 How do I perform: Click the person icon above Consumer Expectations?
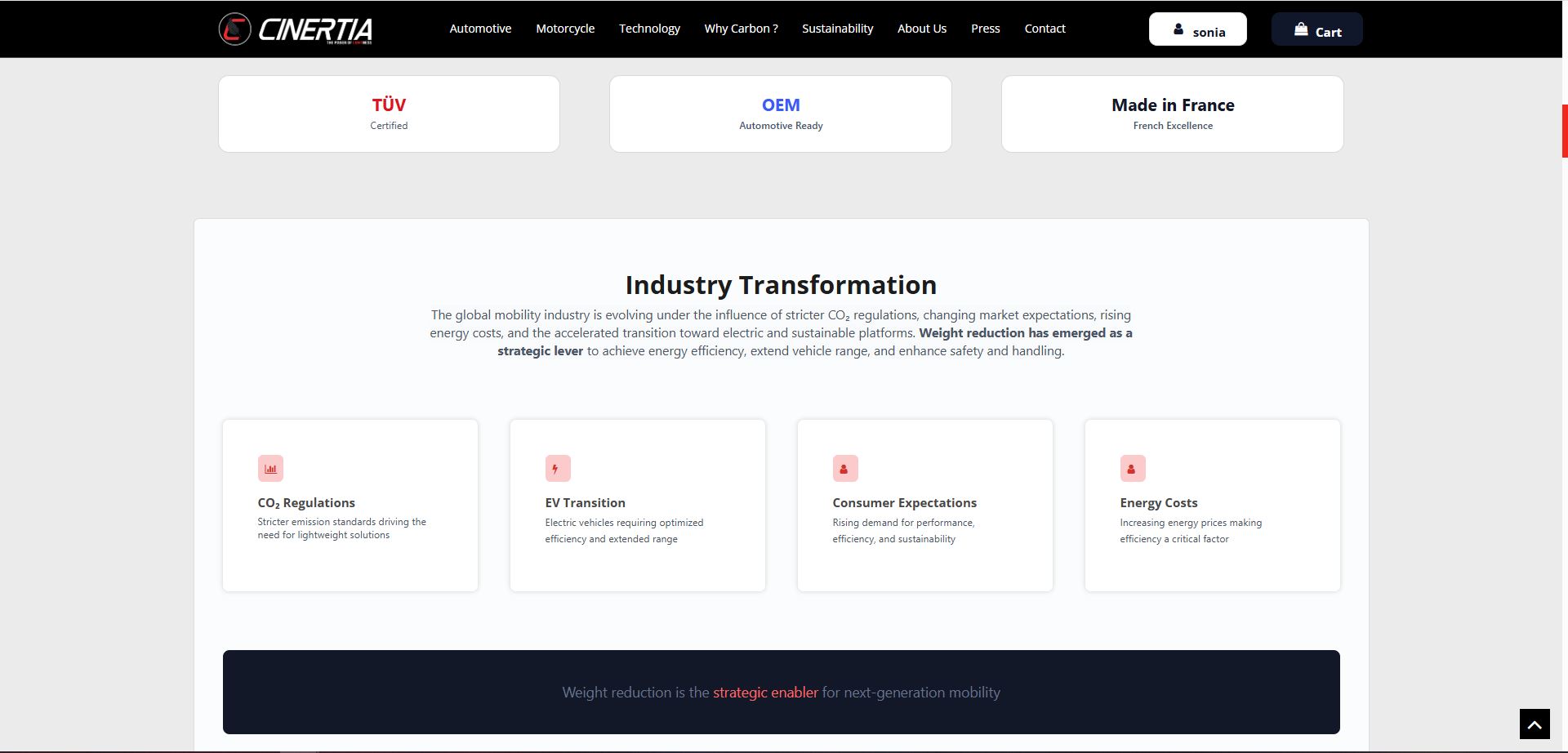844,469
